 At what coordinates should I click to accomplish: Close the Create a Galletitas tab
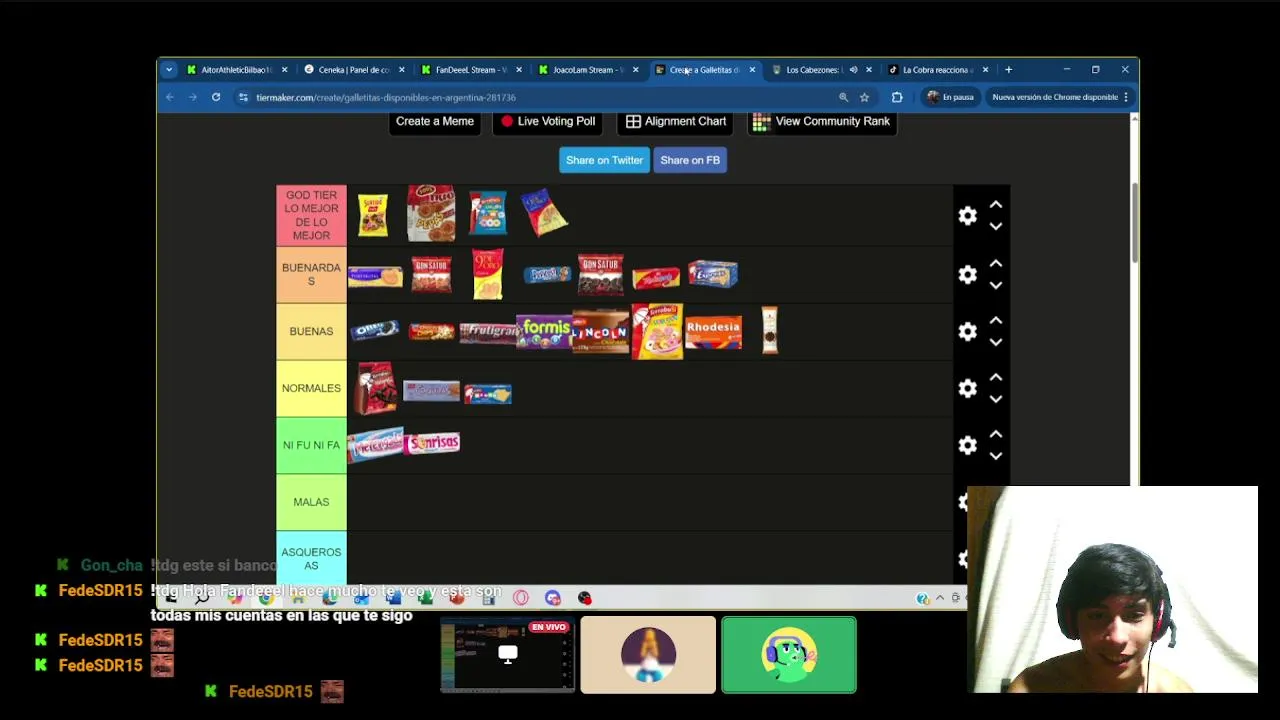tap(752, 70)
